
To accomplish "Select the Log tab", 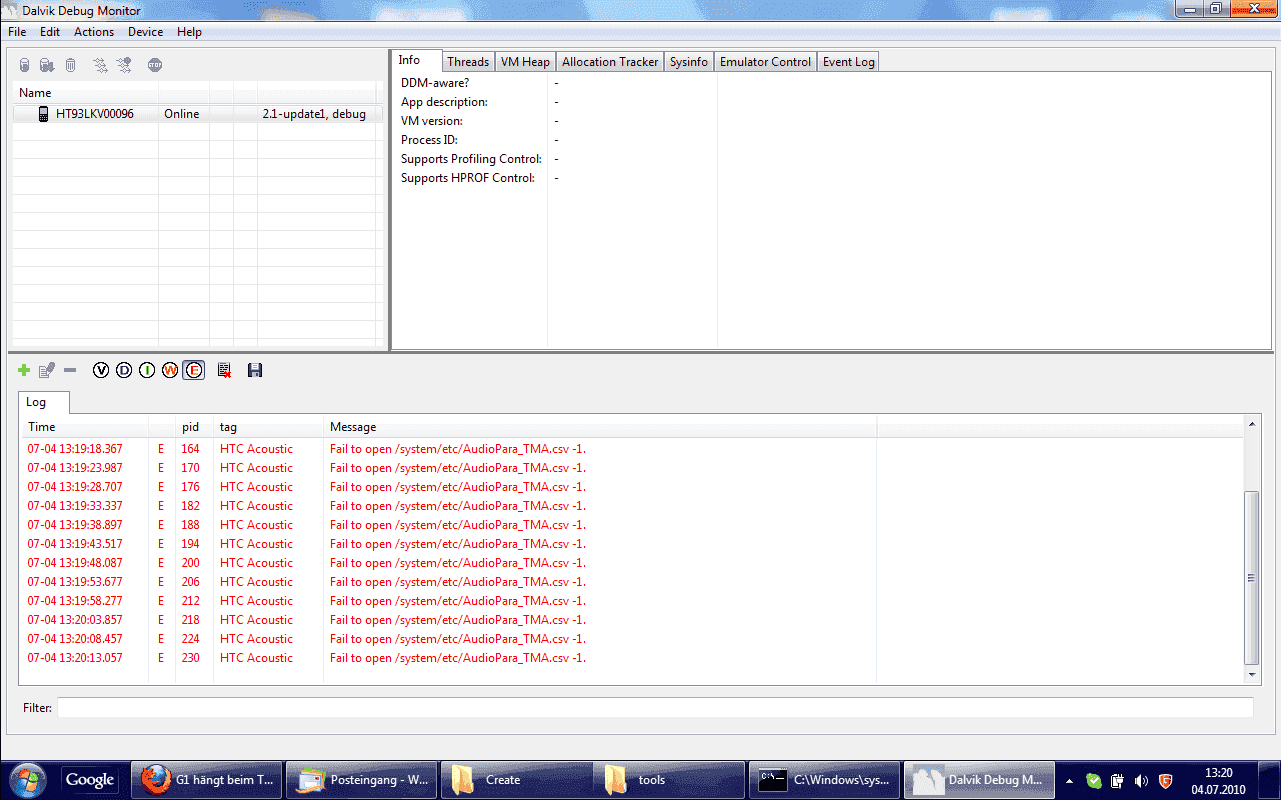I will click(x=44, y=402).
